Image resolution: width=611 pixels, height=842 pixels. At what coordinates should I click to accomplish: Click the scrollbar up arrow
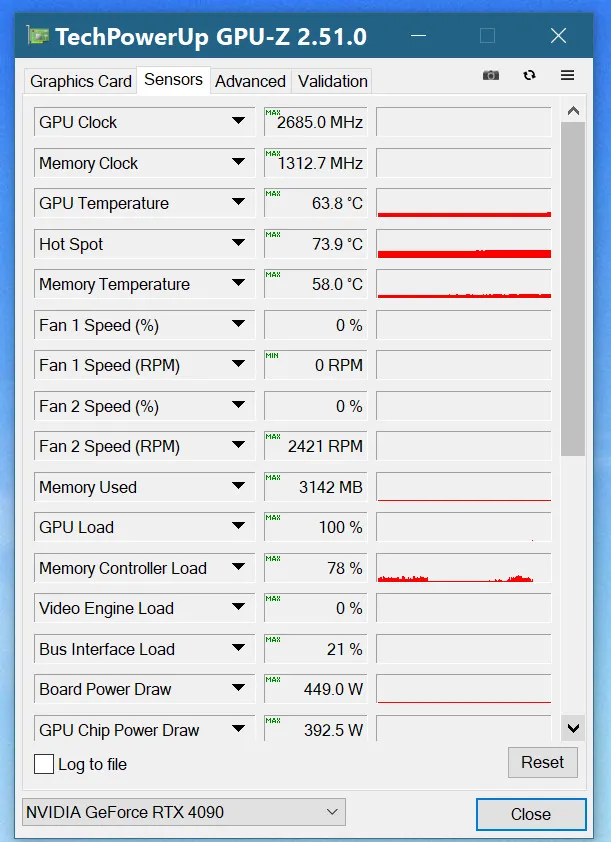pos(573,111)
